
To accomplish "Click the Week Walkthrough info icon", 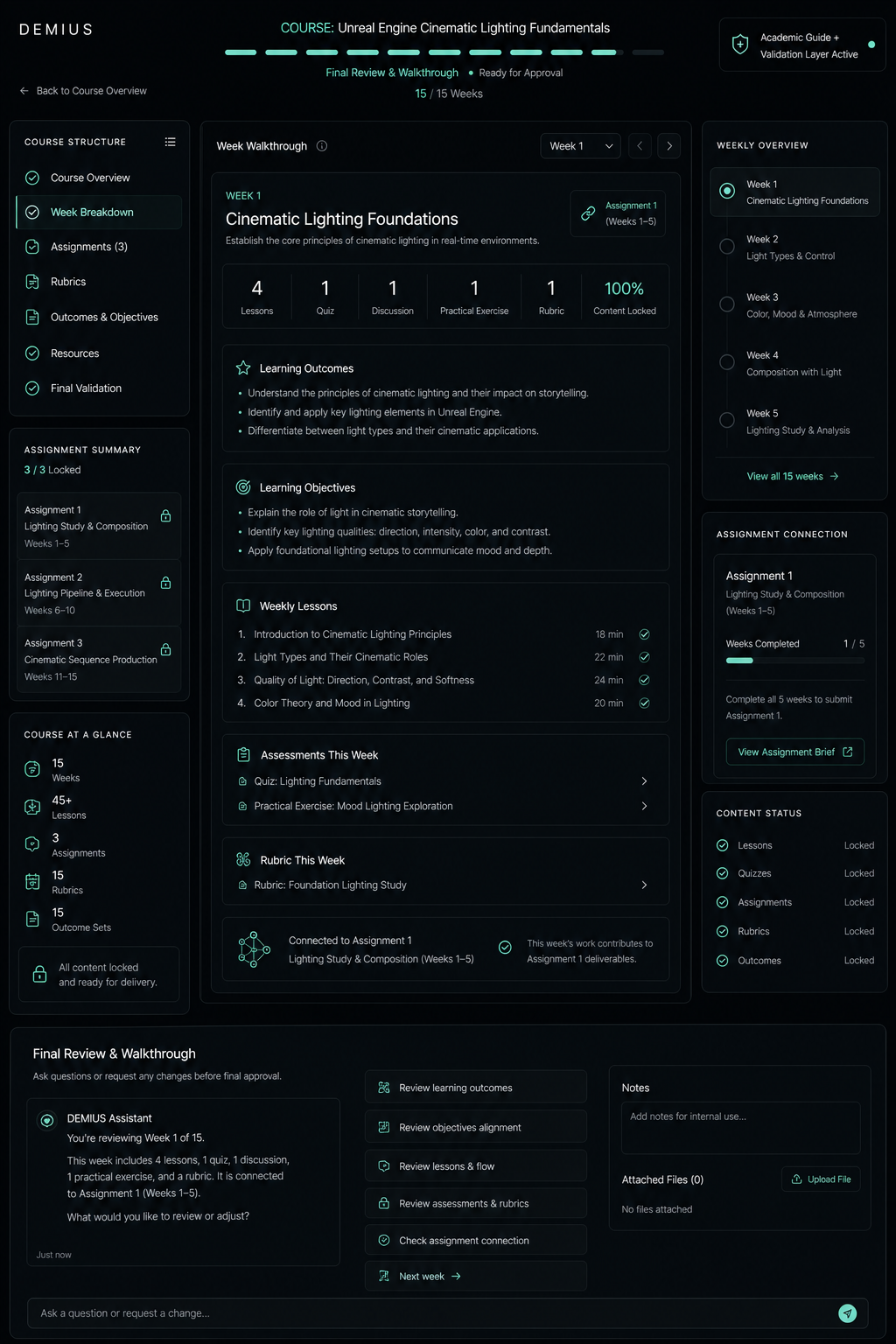I will [322, 146].
